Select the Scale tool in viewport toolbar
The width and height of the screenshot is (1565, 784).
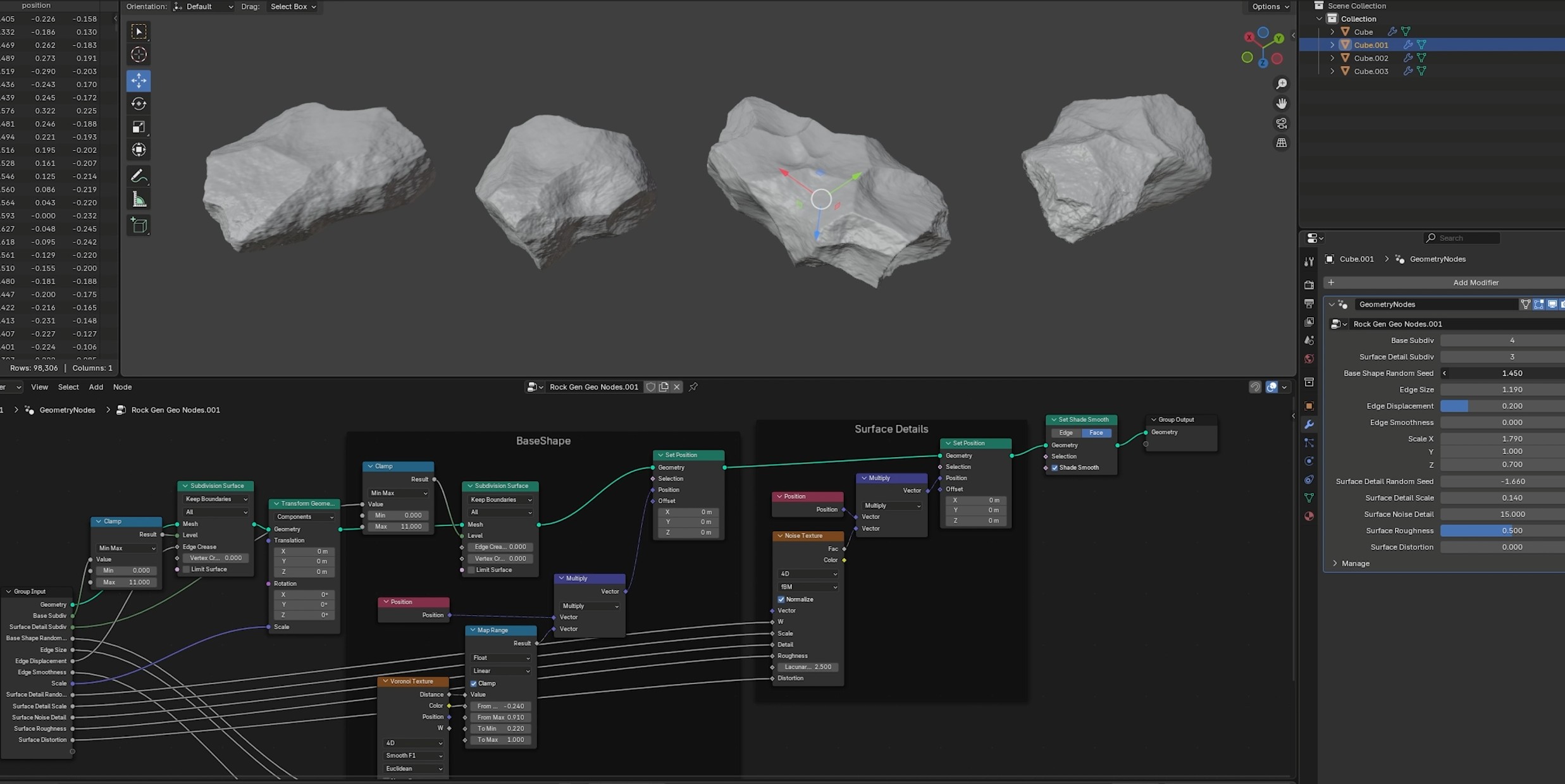pos(139,127)
